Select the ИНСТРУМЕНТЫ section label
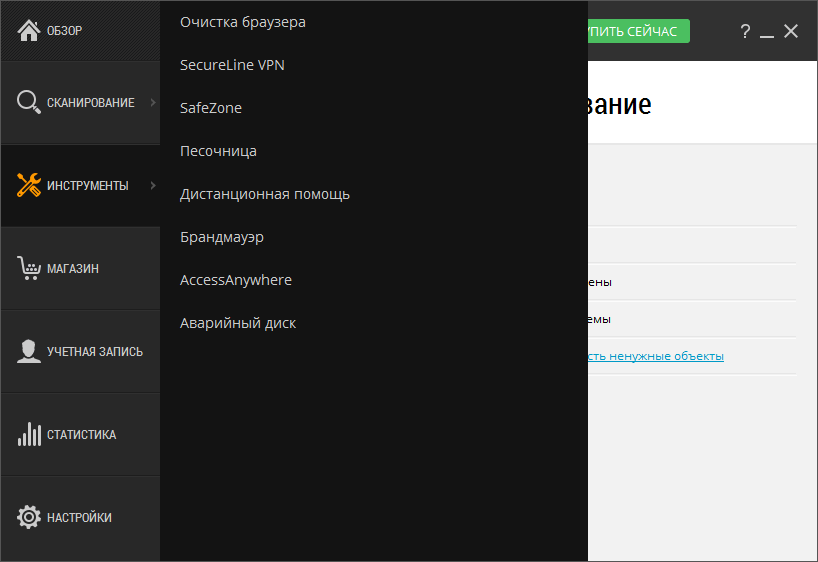 [x=88, y=186]
